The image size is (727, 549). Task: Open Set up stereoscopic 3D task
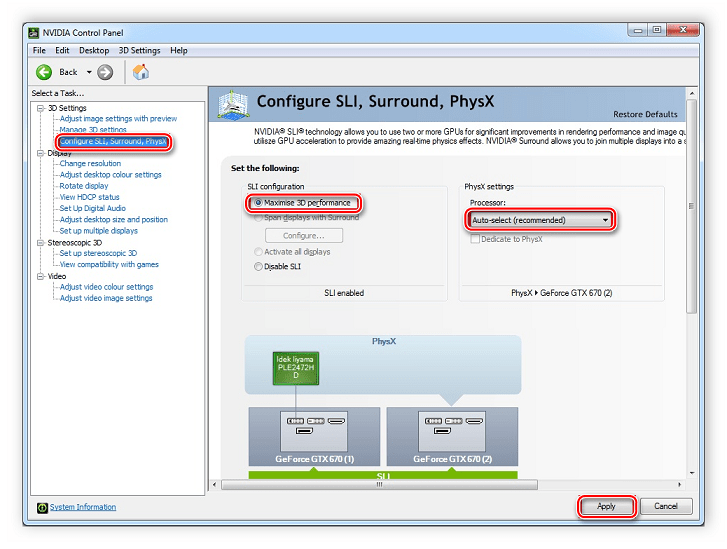[x=98, y=253]
